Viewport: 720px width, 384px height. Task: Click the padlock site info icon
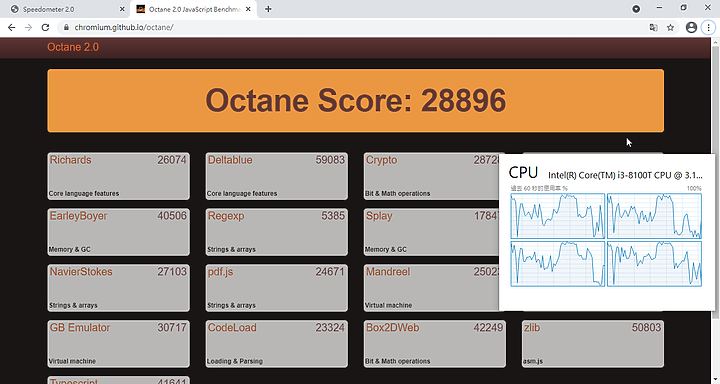click(66, 28)
